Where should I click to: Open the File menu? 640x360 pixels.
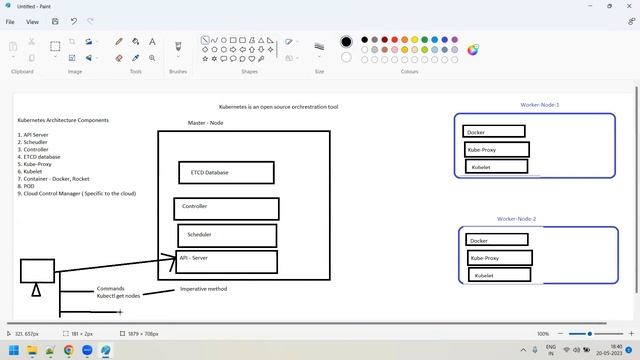click(10, 22)
